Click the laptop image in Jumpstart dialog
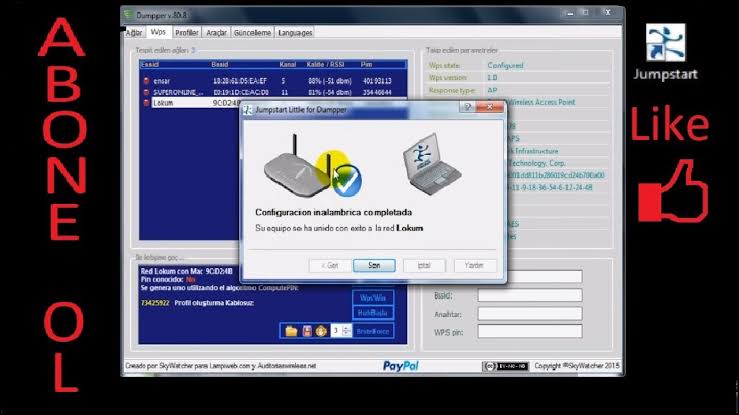The height and width of the screenshot is (415, 739). [x=431, y=163]
